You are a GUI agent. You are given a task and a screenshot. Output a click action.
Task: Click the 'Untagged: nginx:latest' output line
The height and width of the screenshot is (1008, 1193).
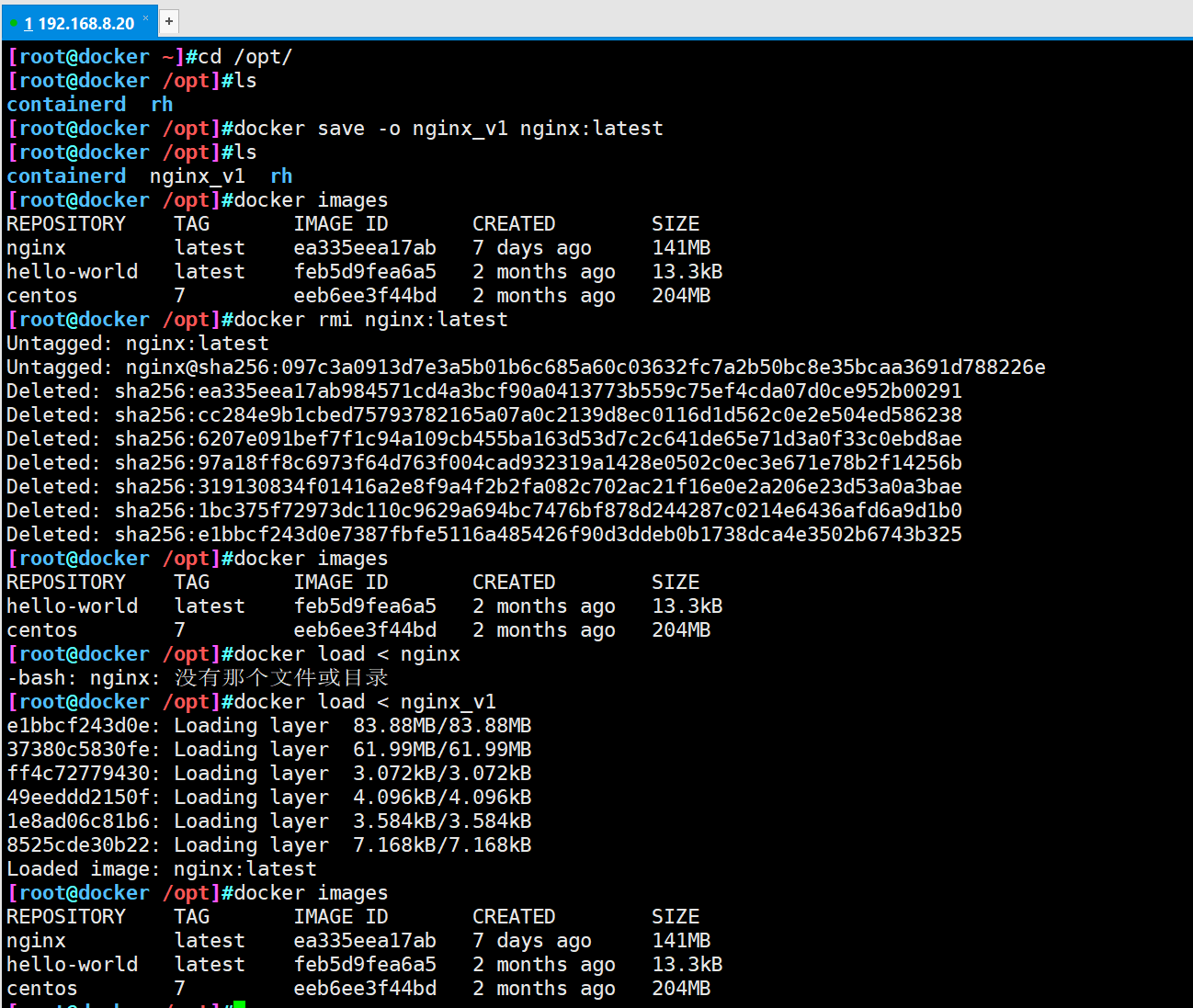138,344
